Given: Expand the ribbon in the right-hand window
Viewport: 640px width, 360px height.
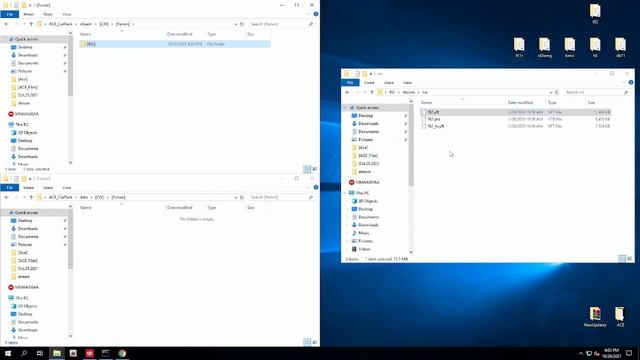Looking at the screenshot, I should (623, 82).
